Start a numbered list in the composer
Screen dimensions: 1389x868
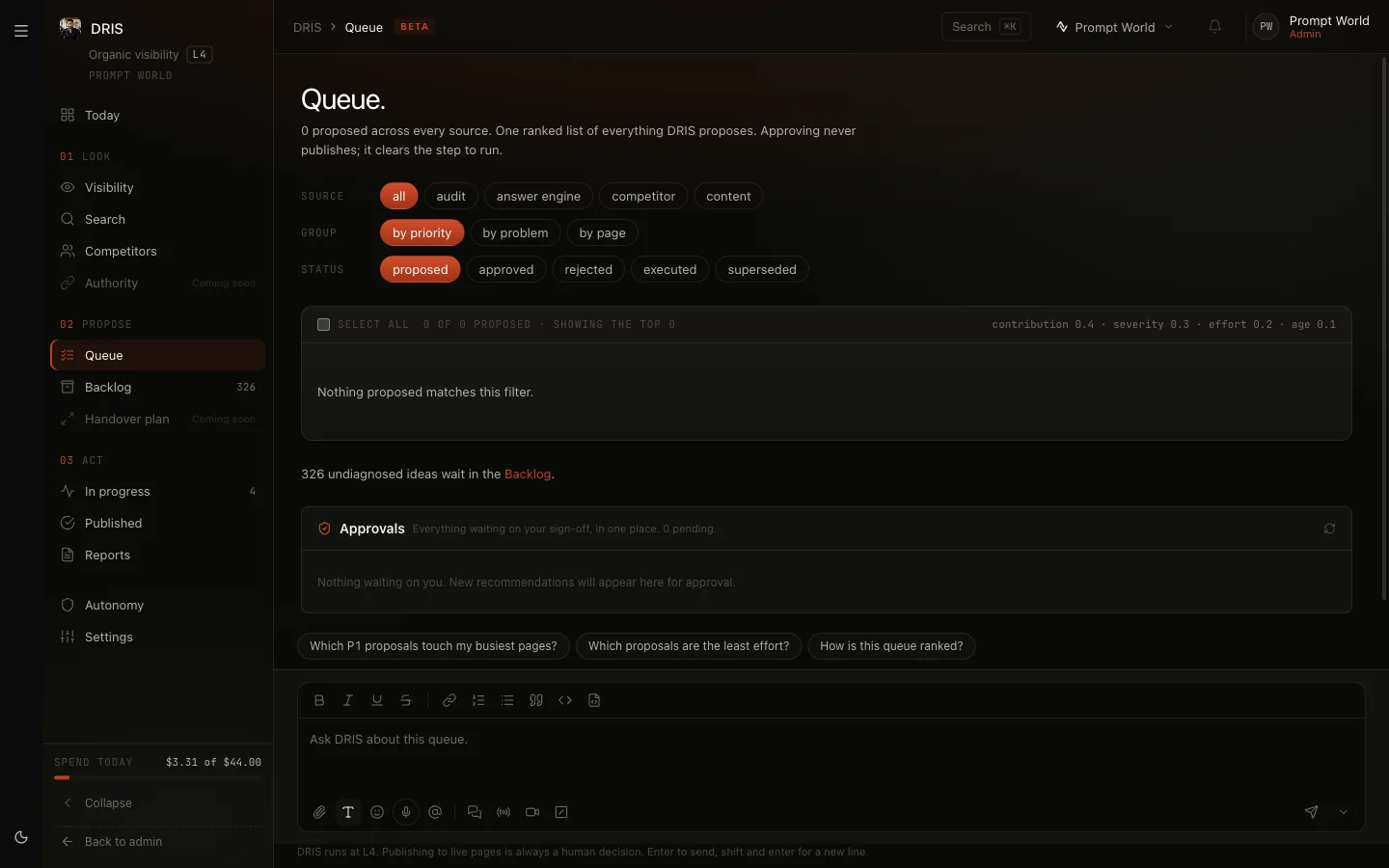point(478,700)
